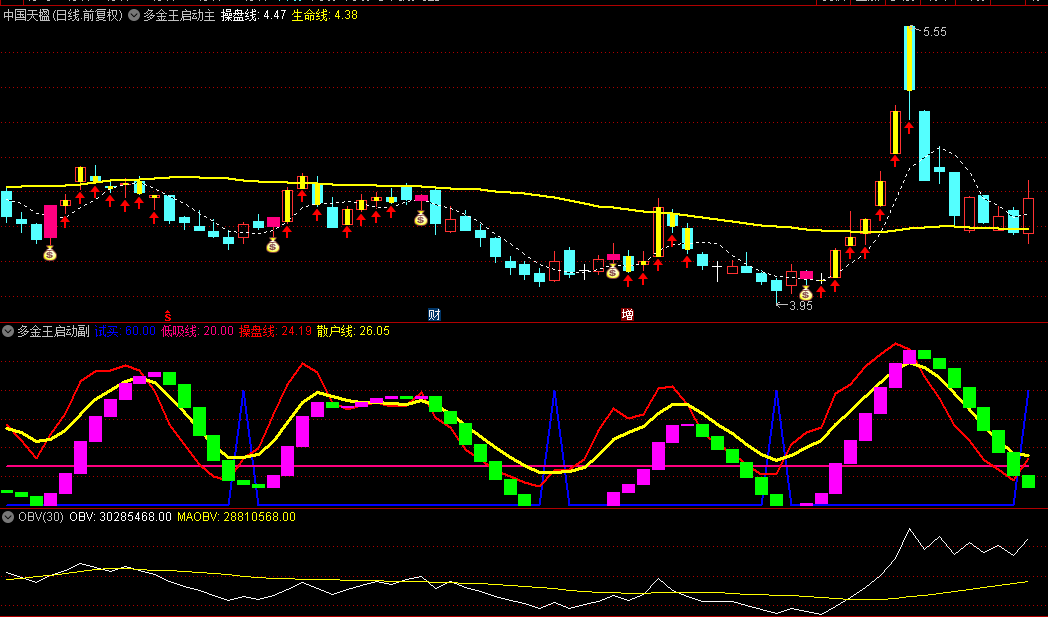1048x617 pixels.
Task: Click the 多金王启动主 indicator name
Action: (179, 15)
